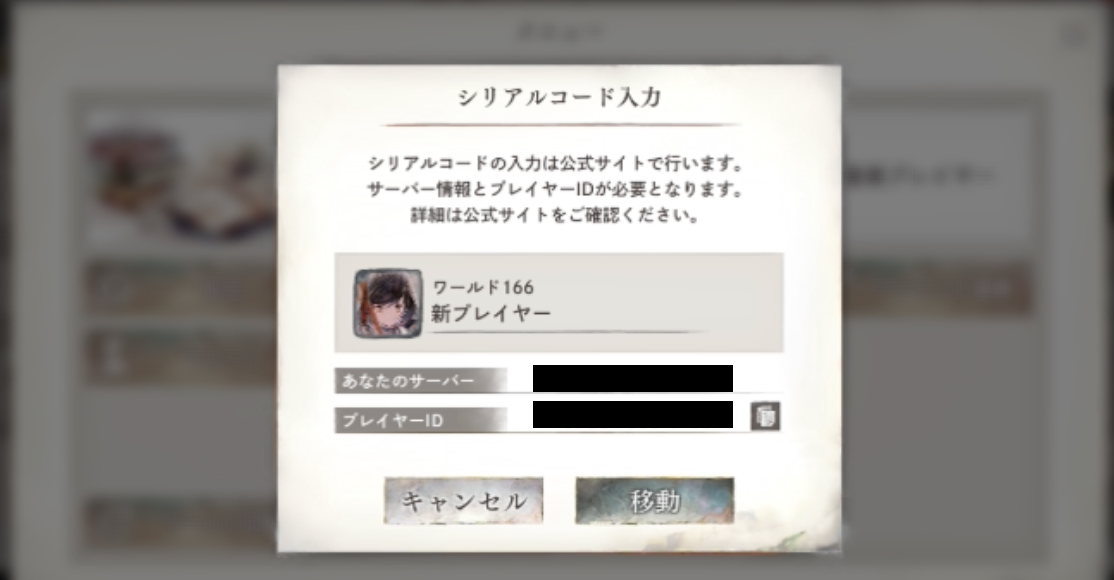Viewport: 1114px width, 580px height.
Task: Click the 移動 button to go to site
Action: (x=654, y=501)
